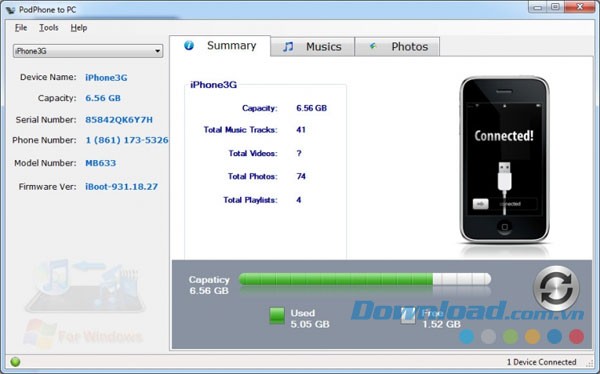Click the green Used legend square
The width and height of the screenshot is (600, 374).
[x=277, y=316]
